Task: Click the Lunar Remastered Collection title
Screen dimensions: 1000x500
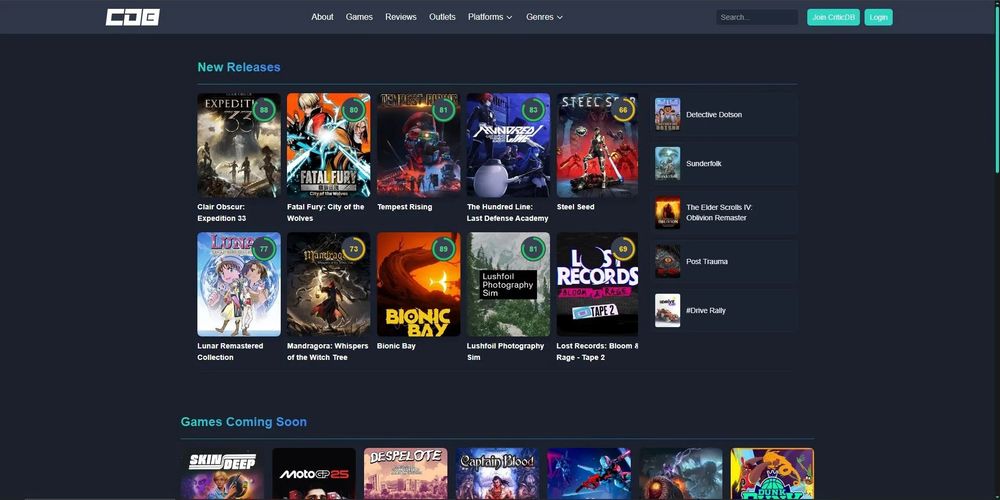Action: pos(230,351)
